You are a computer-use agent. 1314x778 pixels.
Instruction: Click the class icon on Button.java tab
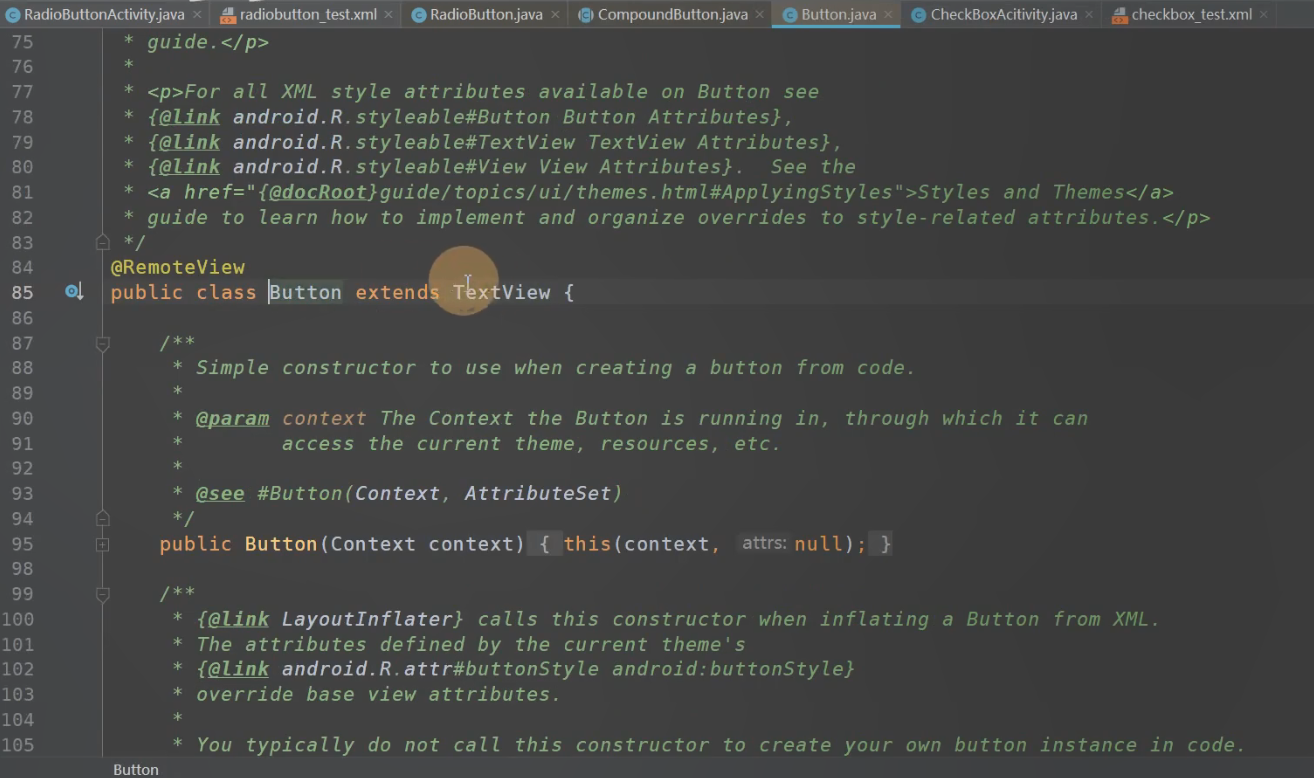(789, 15)
